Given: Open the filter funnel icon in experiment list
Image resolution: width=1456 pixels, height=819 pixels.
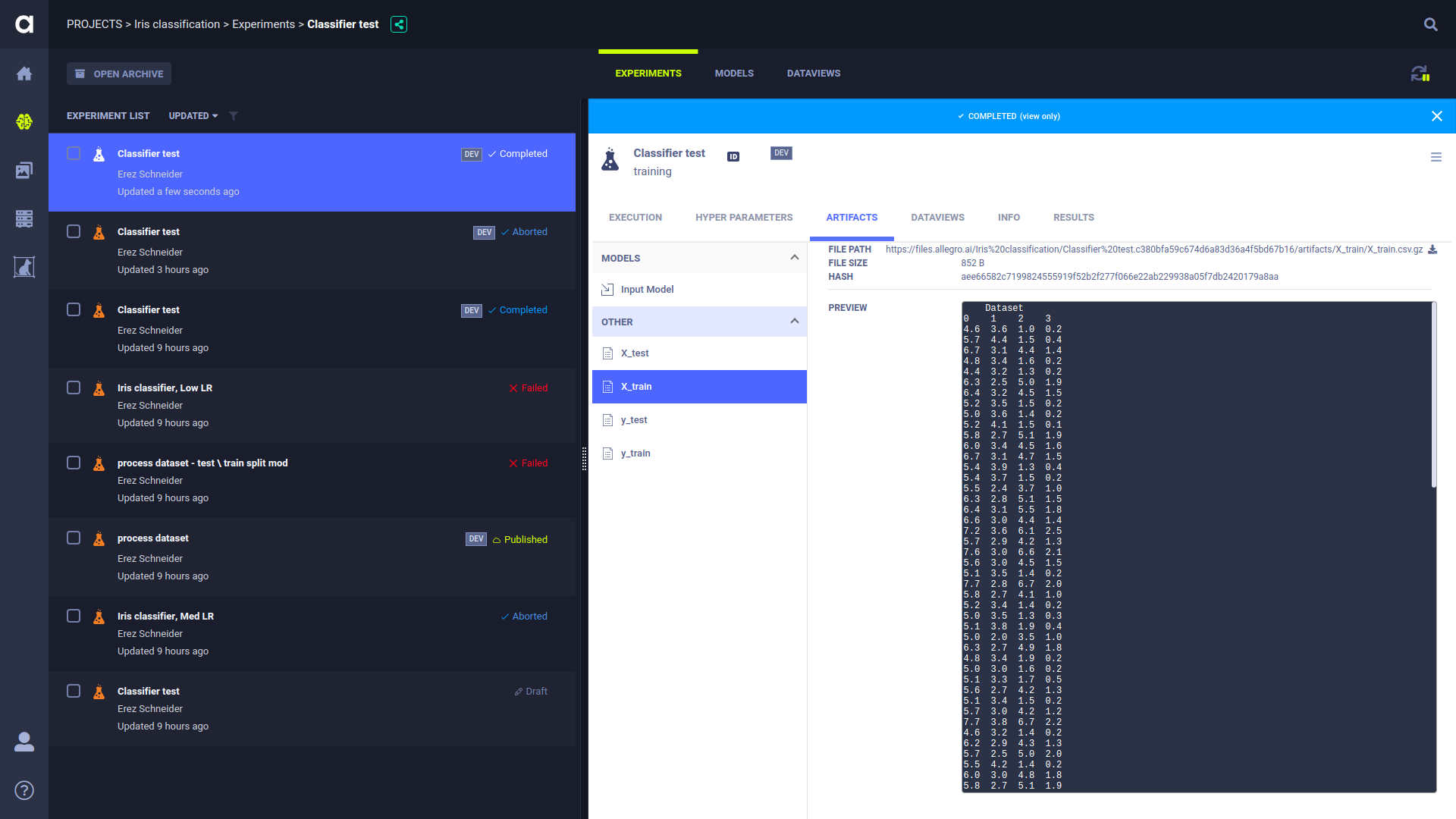Looking at the screenshot, I should (234, 116).
